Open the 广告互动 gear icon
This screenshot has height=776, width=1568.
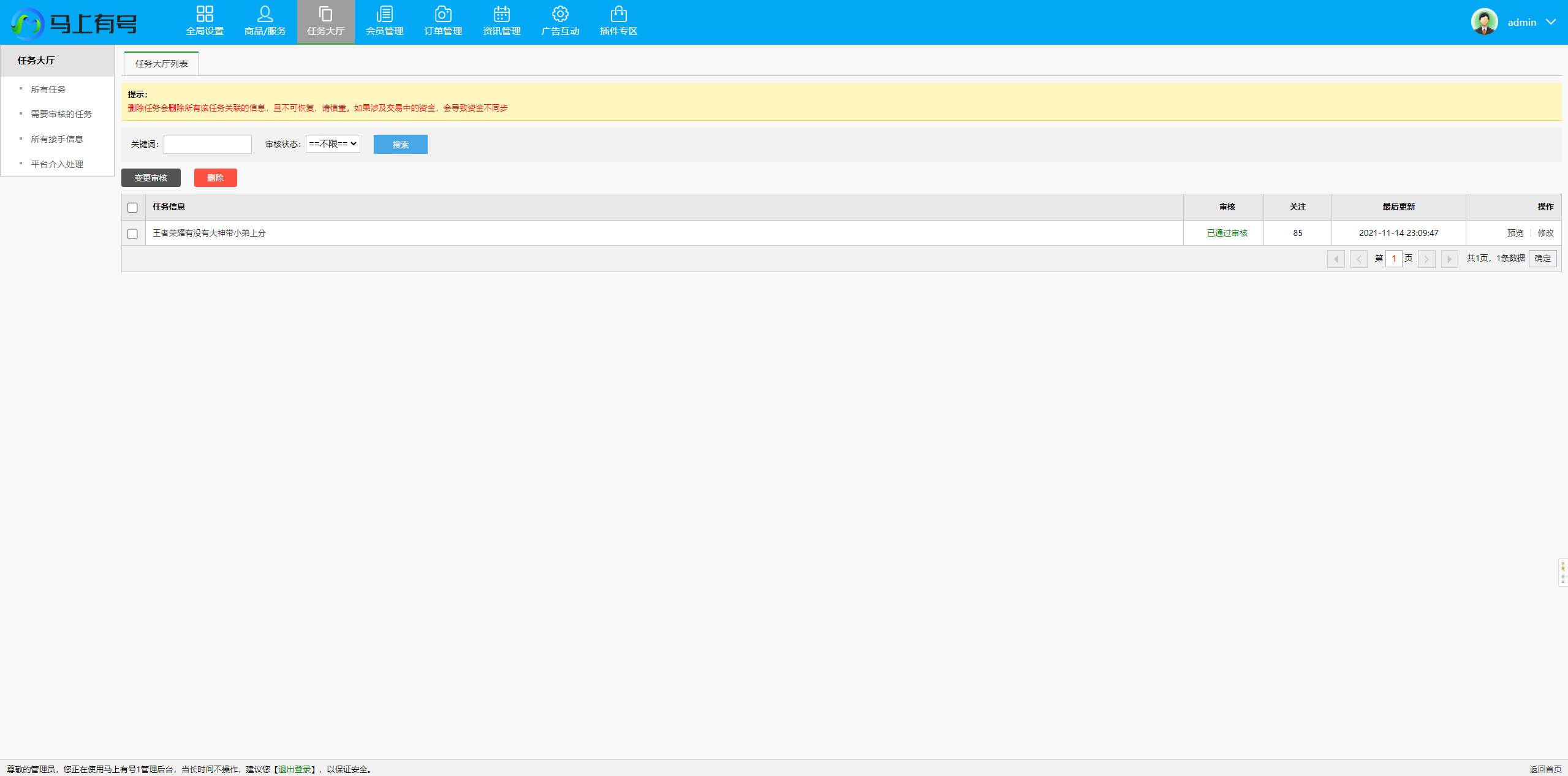click(560, 15)
